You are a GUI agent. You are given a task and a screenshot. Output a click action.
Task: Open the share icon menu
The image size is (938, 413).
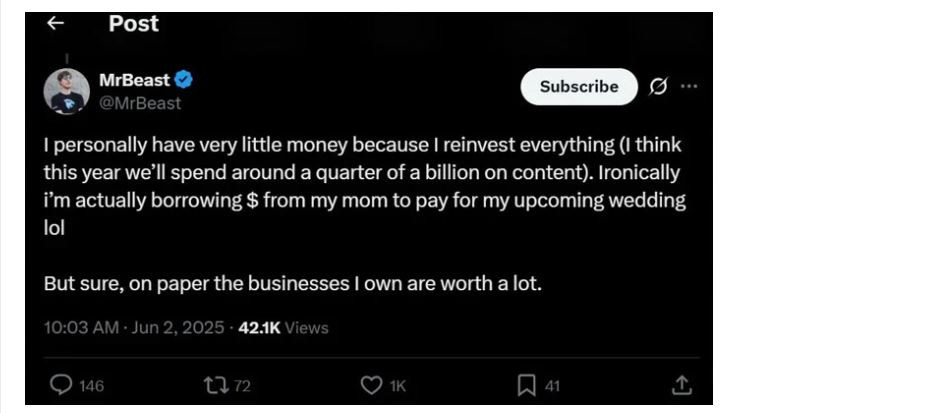(681, 385)
